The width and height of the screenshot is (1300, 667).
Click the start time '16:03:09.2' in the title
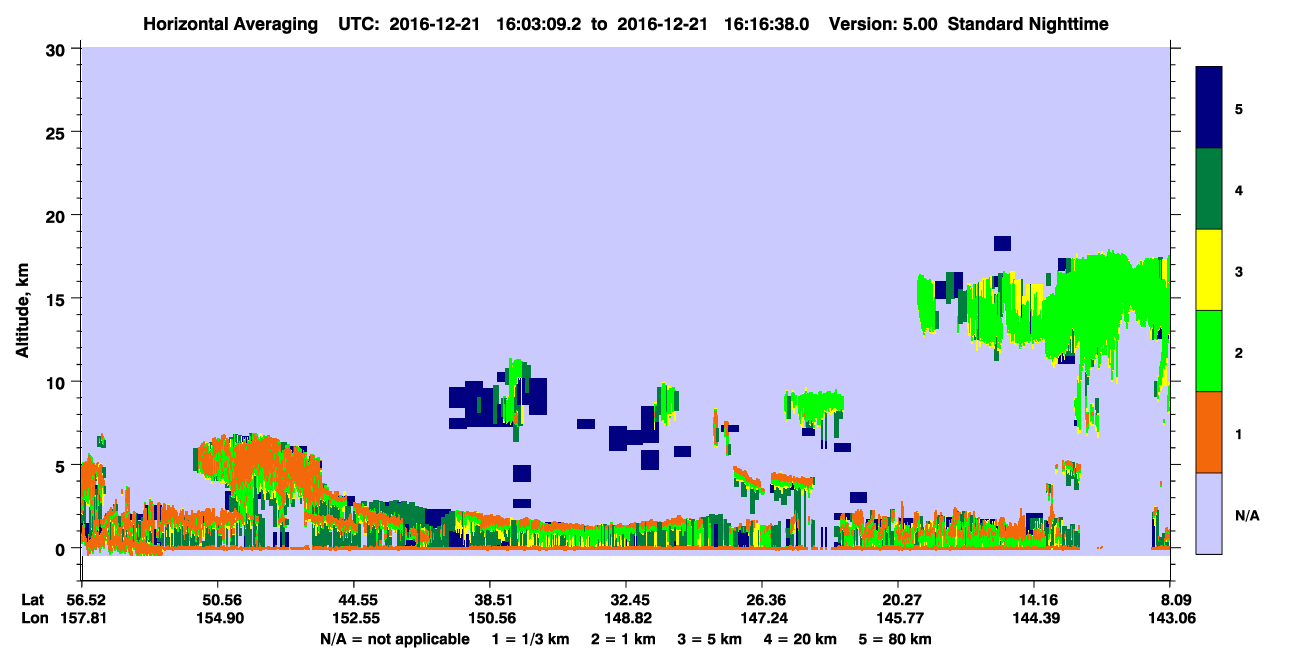(541, 23)
